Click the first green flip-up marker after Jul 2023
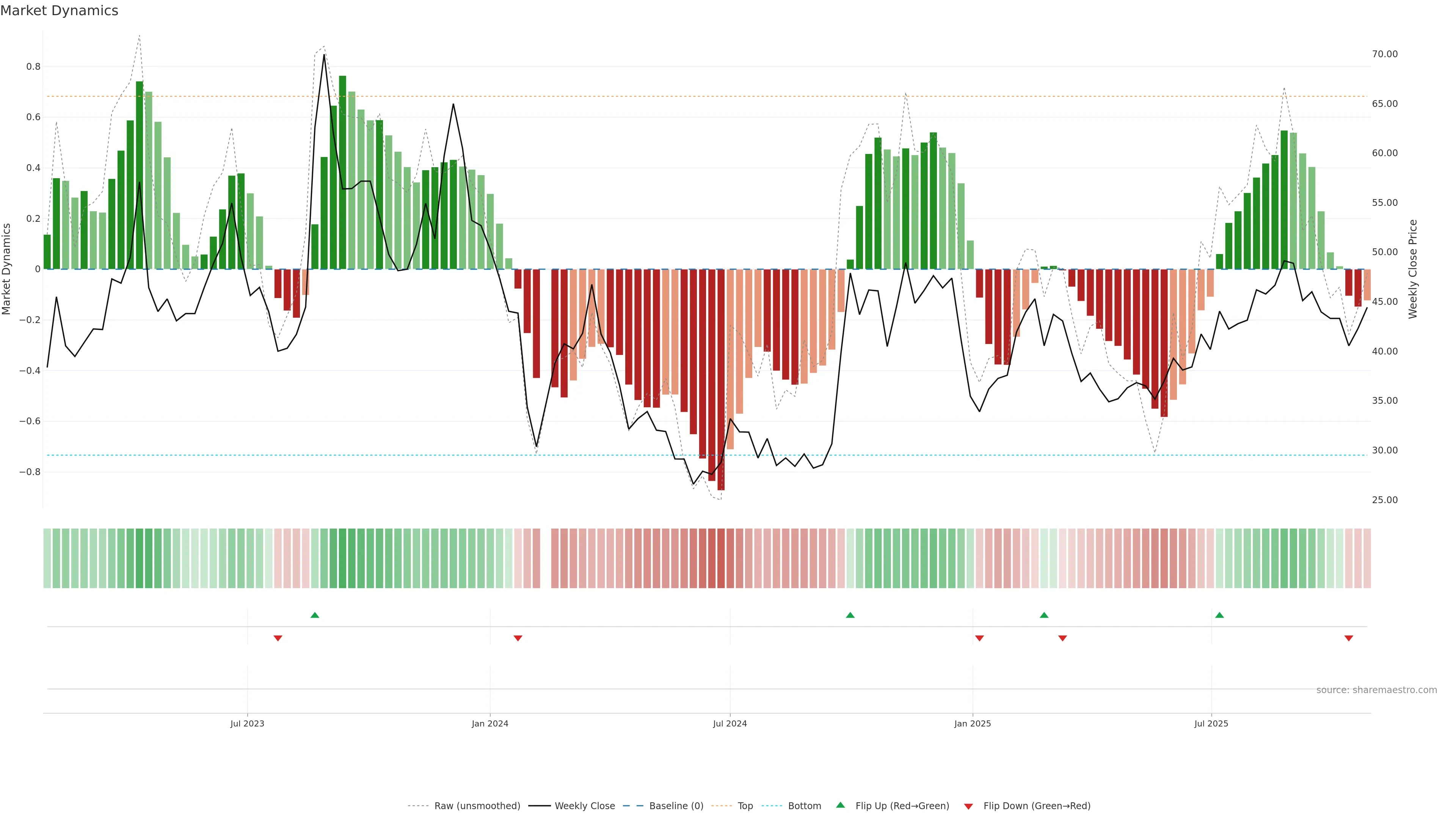1456x819 pixels. [x=315, y=615]
